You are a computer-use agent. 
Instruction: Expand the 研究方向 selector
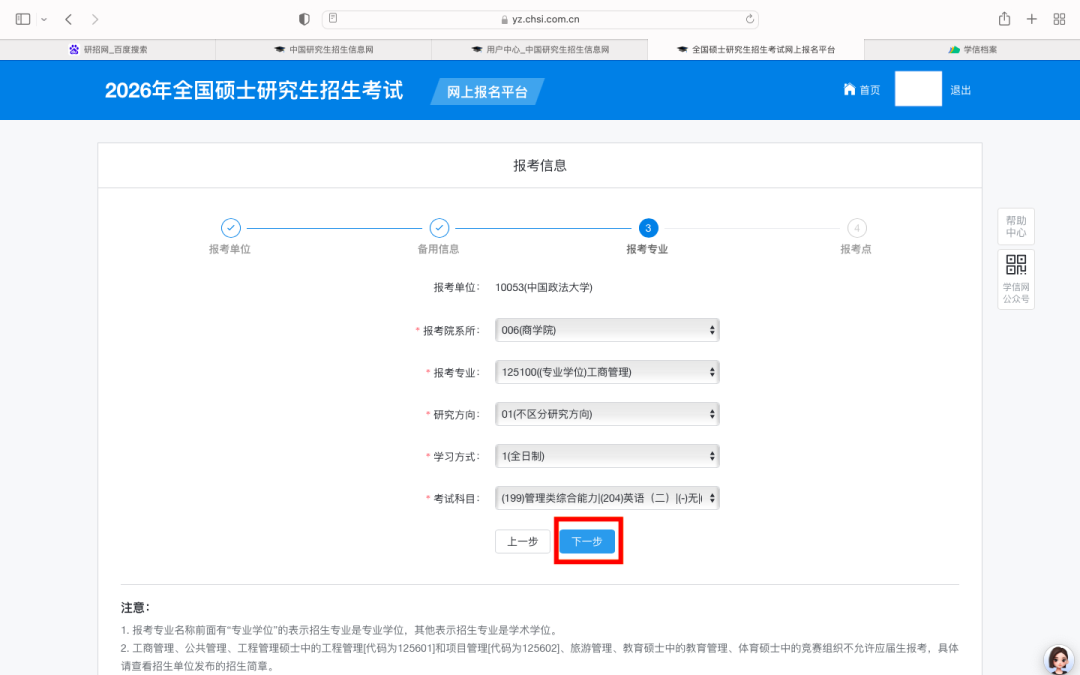607,414
